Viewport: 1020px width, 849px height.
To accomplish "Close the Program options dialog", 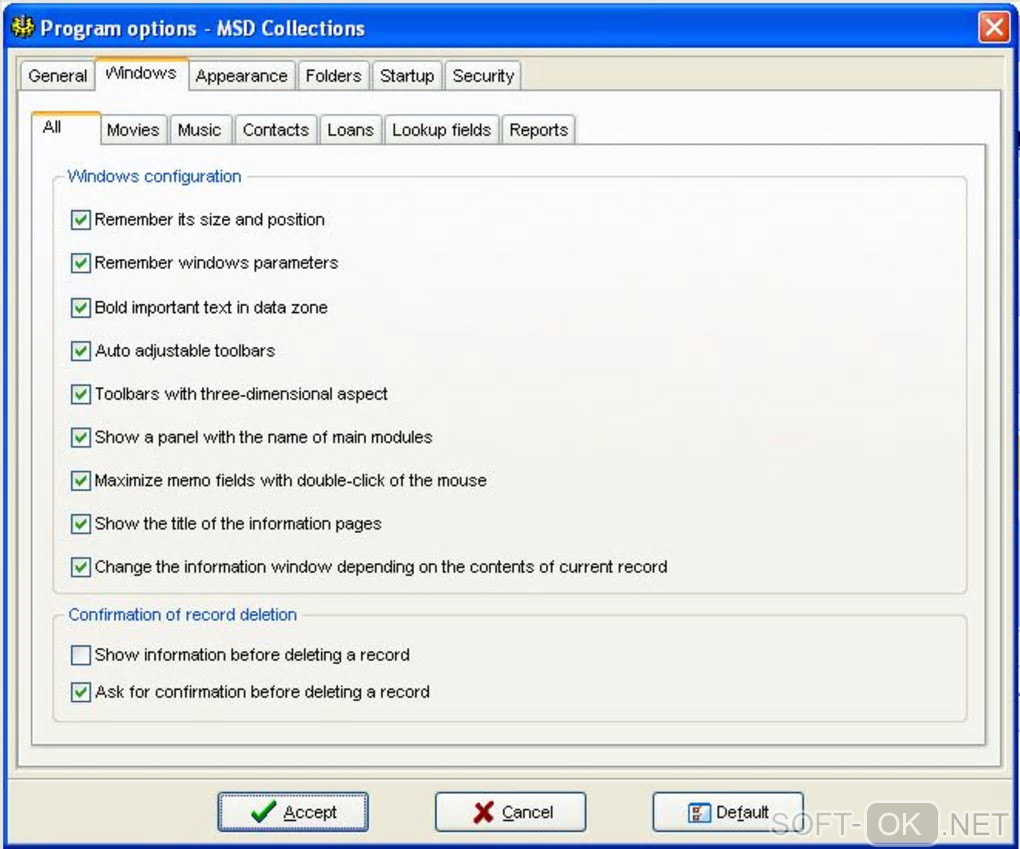I will click(x=994, y=27).
